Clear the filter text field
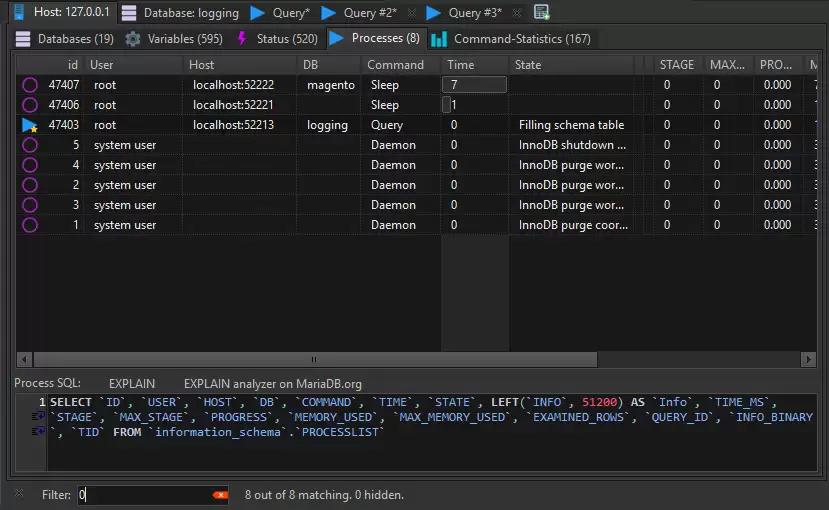Screen dimensions: 829x510 (x=220, y=495)
